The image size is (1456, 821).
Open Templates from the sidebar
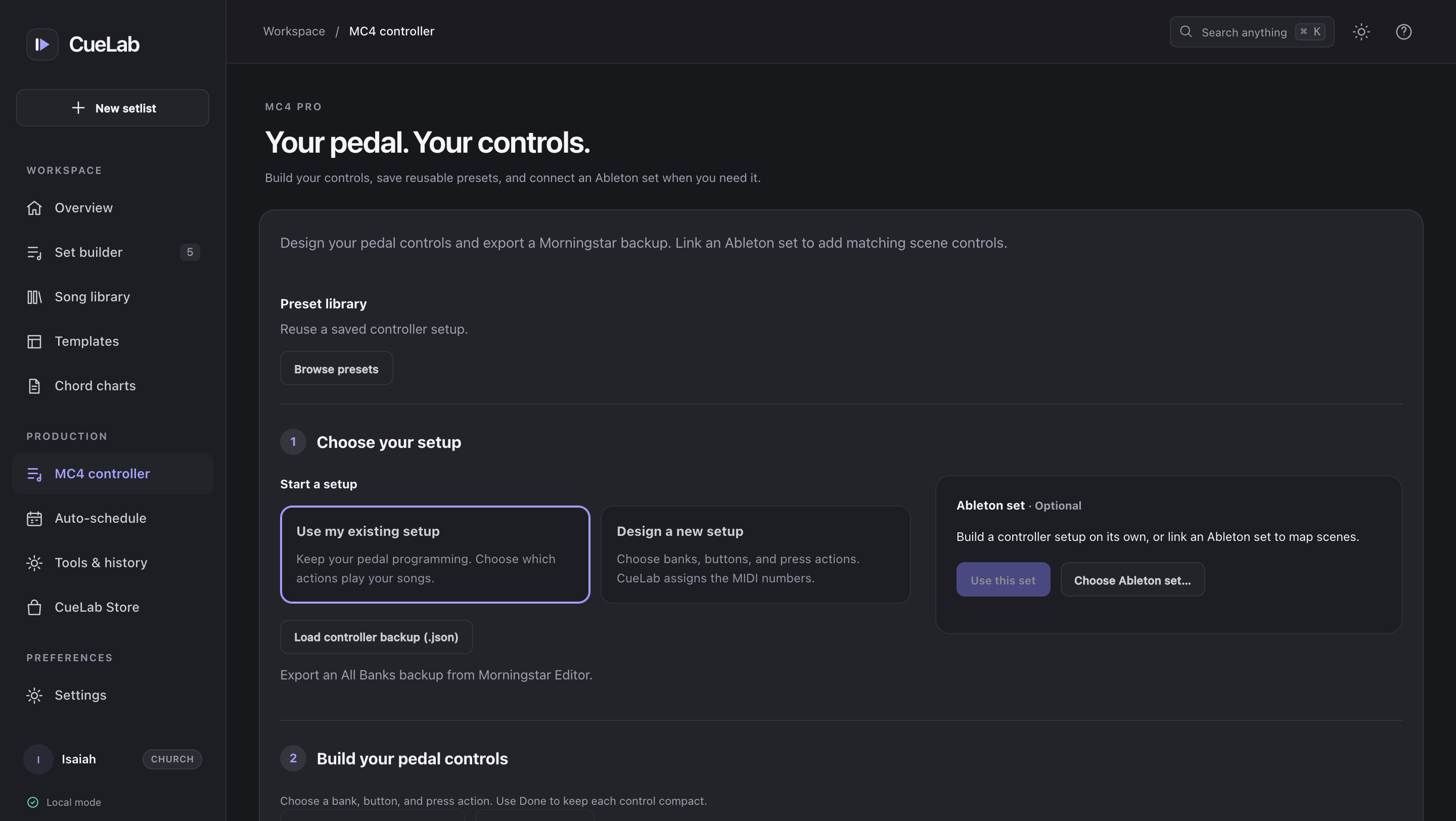112,341
